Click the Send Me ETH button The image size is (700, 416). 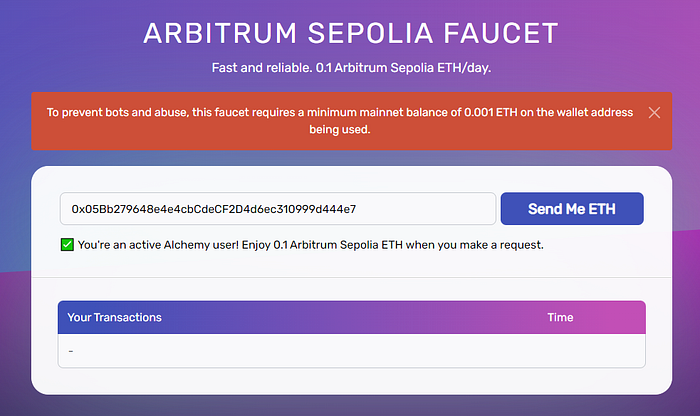coord(572,208)
